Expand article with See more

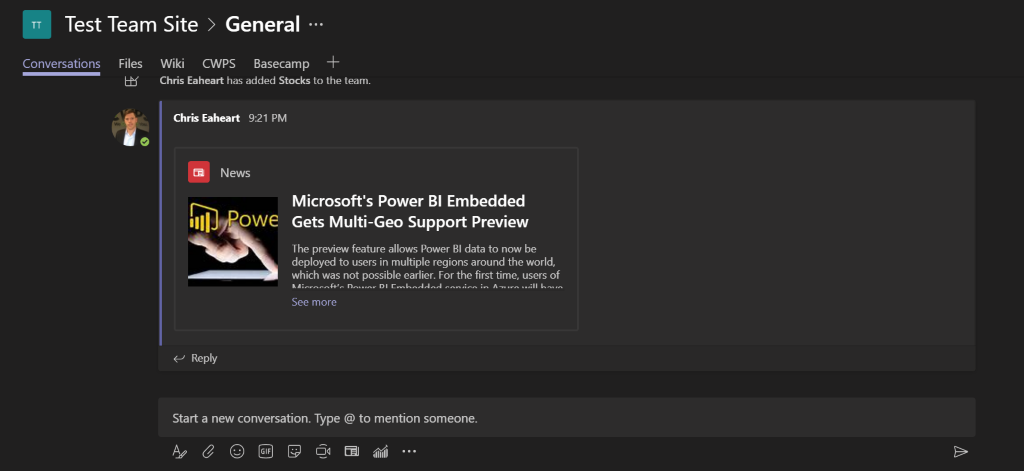click(314, 302)
